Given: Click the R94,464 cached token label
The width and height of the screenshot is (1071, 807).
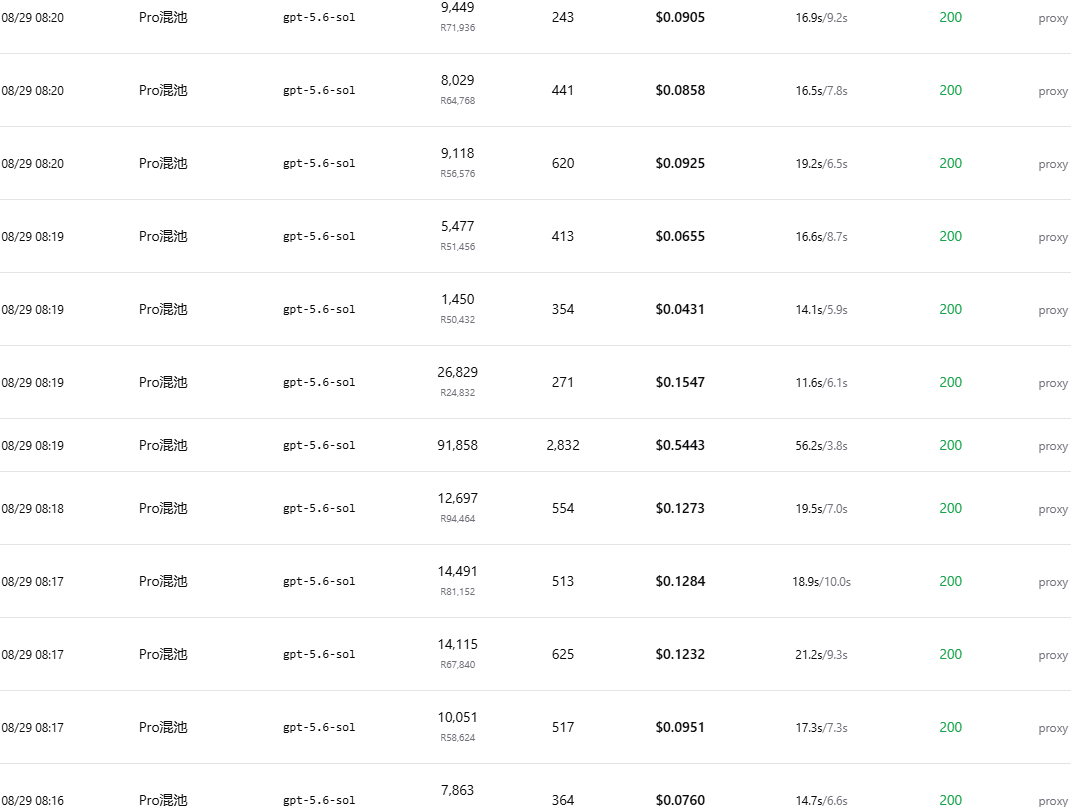Looking at the screenshot, I should click(457, 519).
